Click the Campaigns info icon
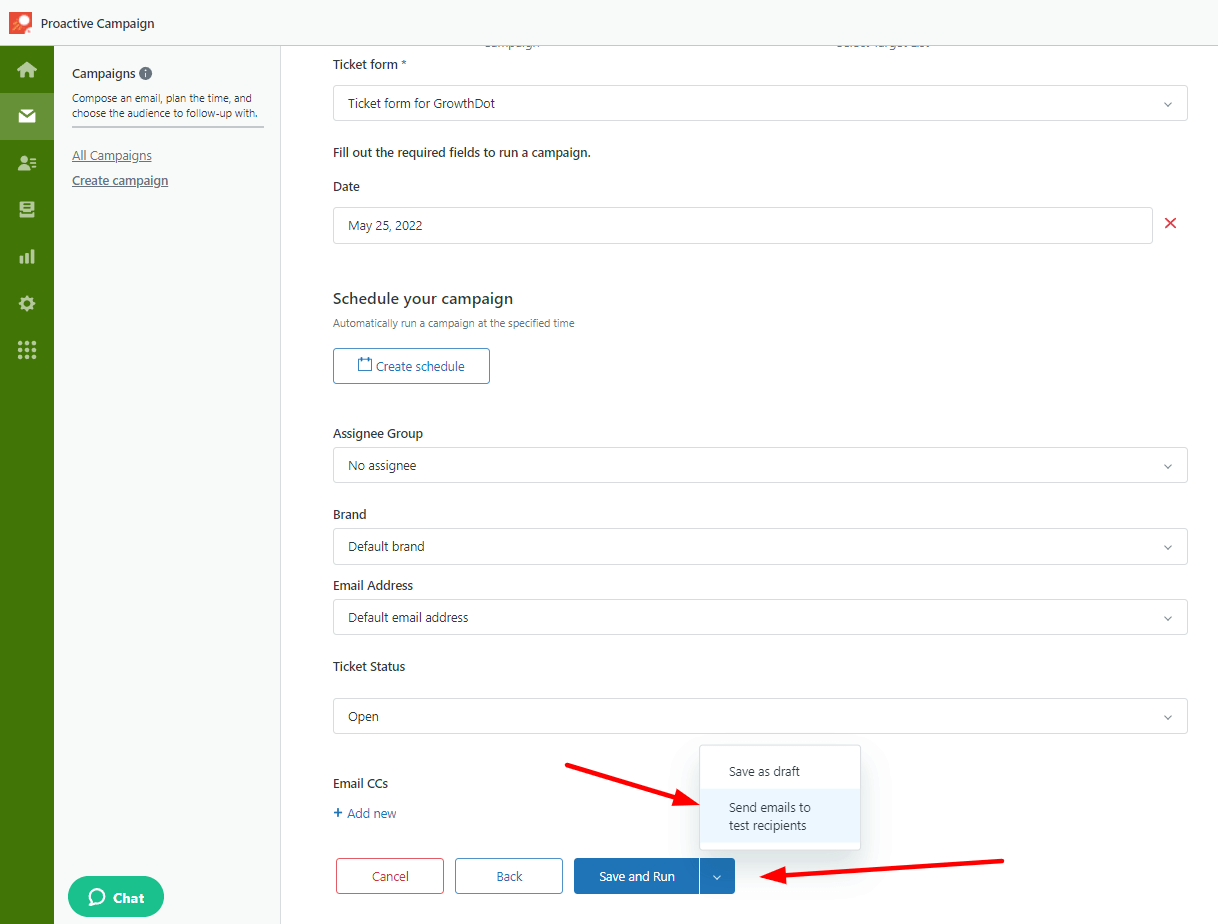This screenshot has width=1218, height=924. pyautogui.click(x=146, y=73)
